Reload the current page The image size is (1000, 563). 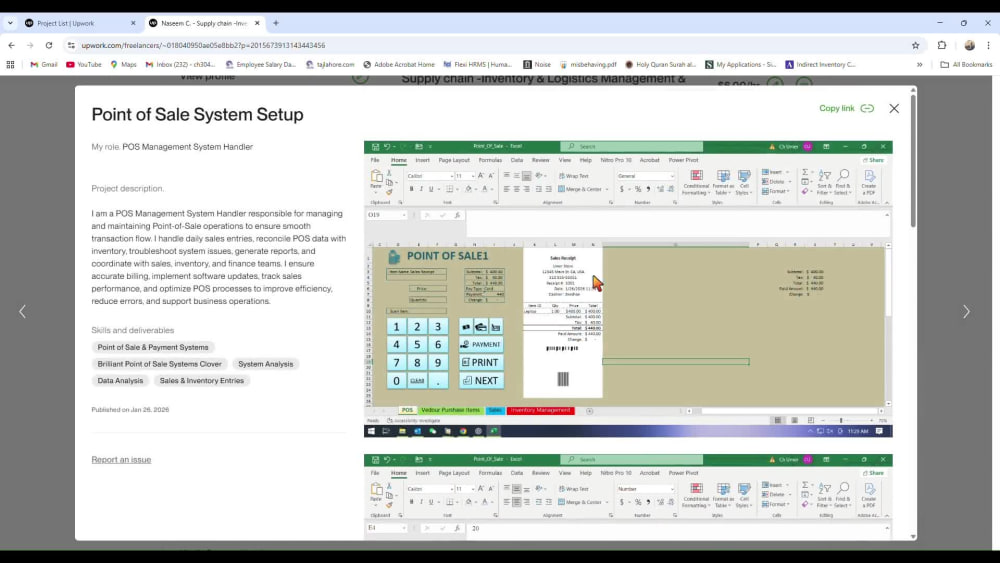point(48,45)
